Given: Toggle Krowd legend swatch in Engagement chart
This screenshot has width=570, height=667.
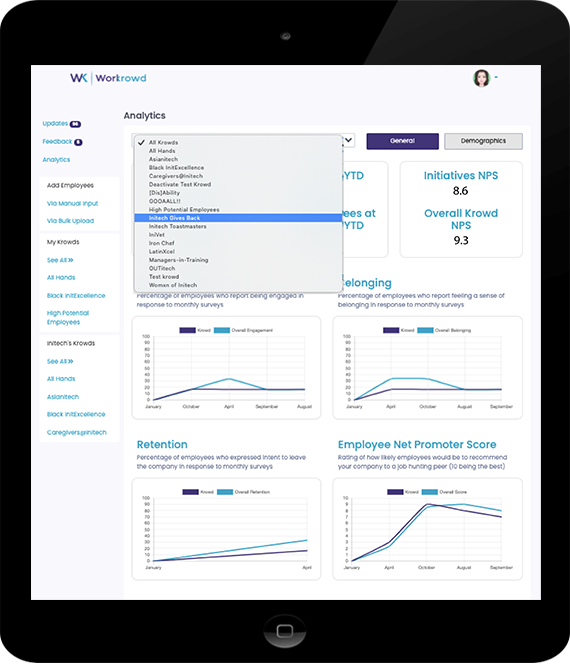Looking at the screenshot, I should [187, 330].
